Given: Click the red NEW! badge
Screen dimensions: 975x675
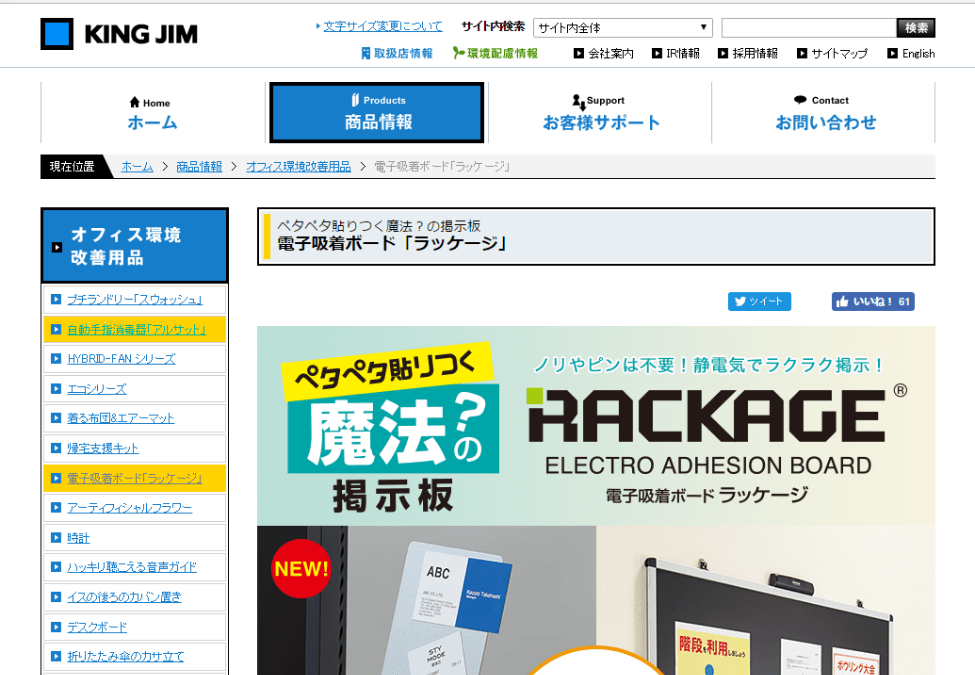Looking at the screenshot, I should coord(301,569).
